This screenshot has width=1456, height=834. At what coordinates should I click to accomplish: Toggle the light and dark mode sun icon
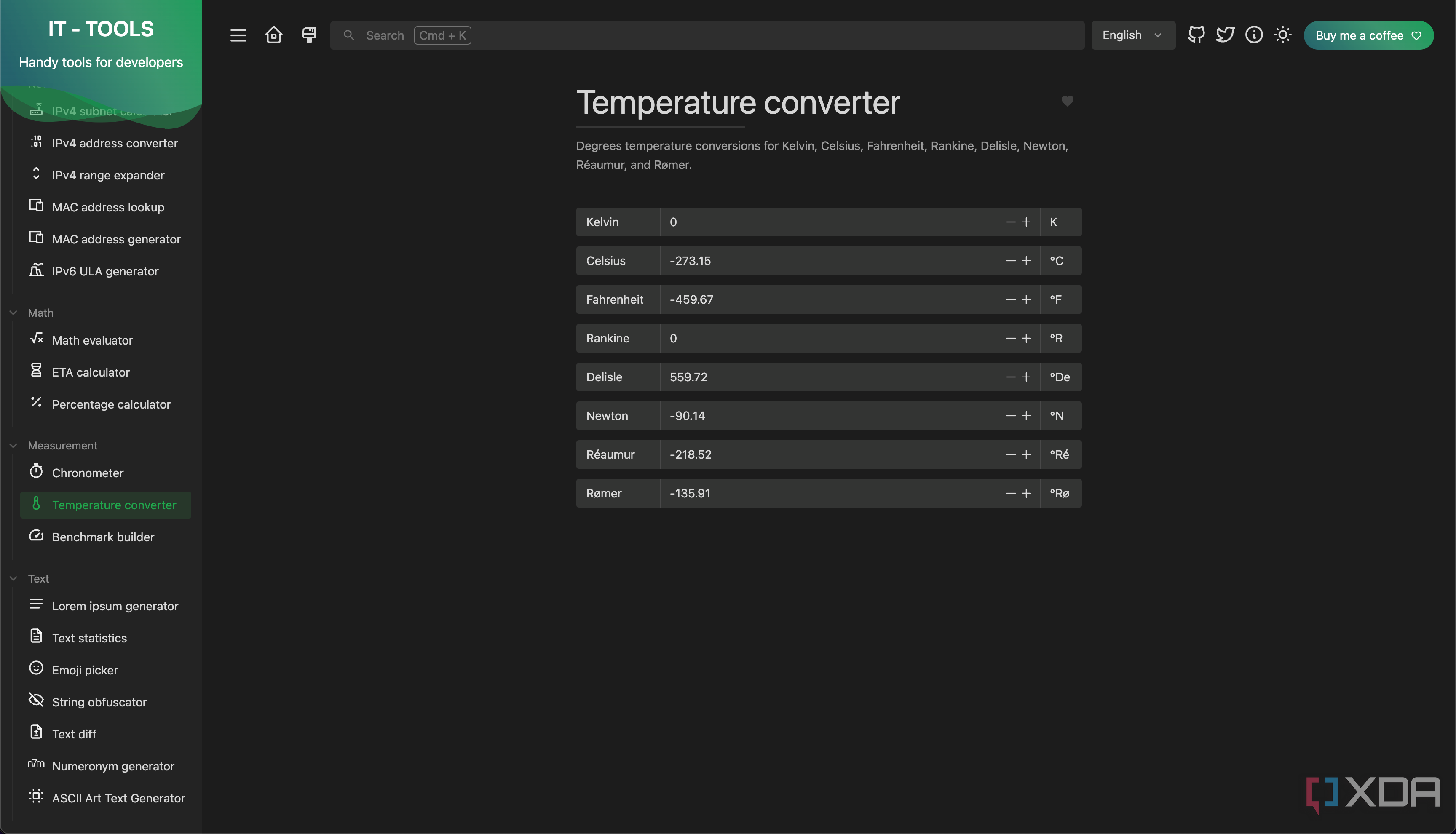[1282, 35]
